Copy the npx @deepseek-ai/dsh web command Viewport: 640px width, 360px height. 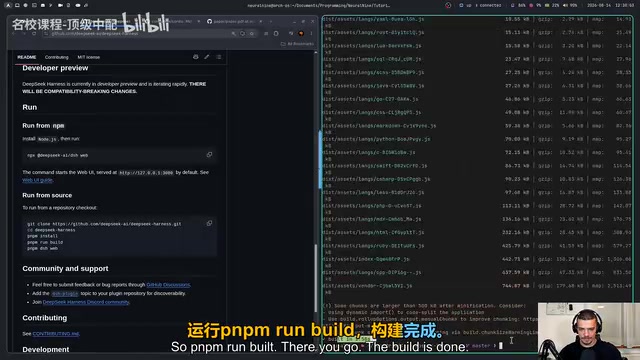pos(209,155)
